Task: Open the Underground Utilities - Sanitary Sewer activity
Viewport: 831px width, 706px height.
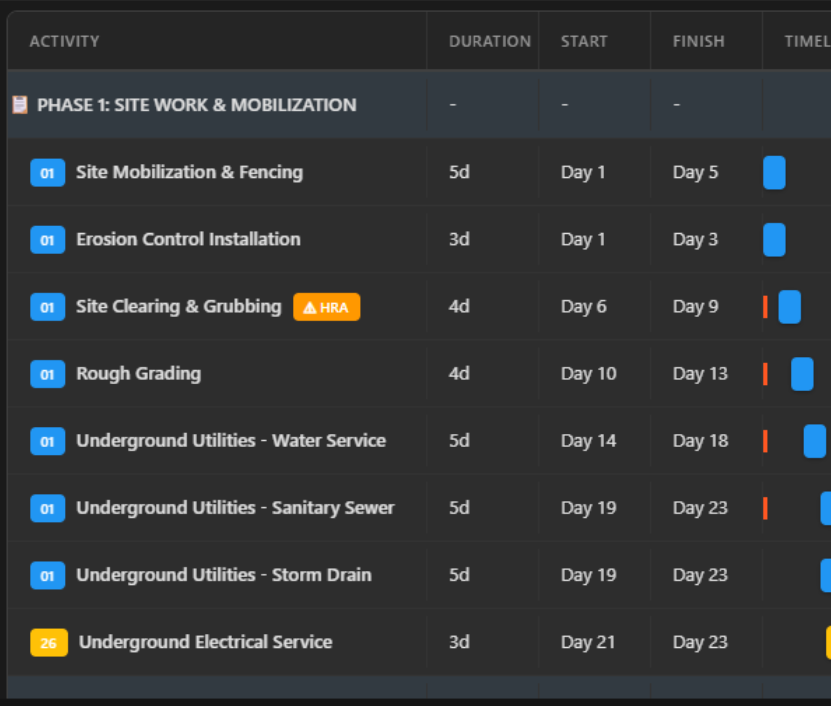Action: coord(235,507)
